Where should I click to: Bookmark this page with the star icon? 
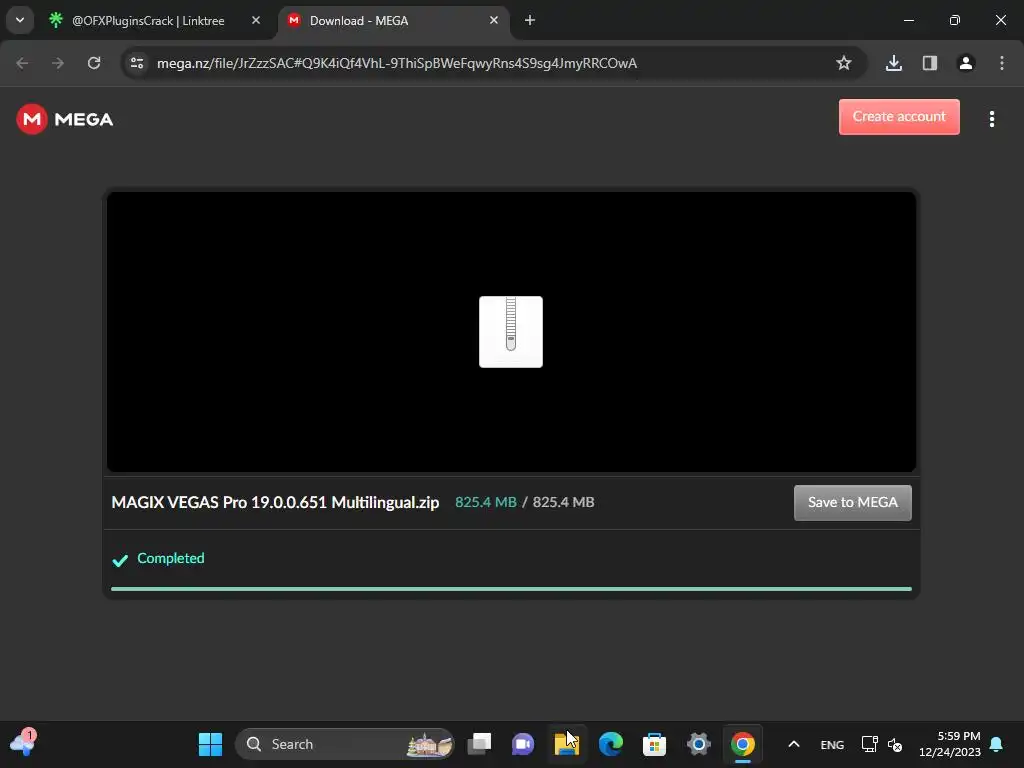(844, 63)
